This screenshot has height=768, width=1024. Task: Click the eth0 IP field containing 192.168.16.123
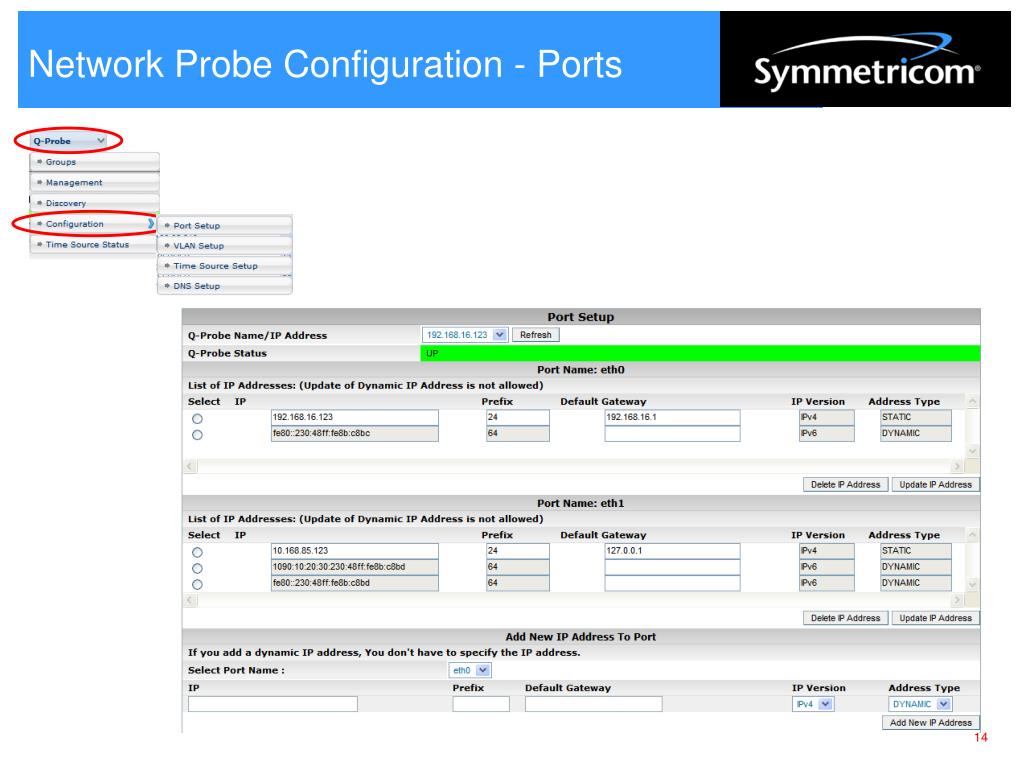(x=355, y=417)
